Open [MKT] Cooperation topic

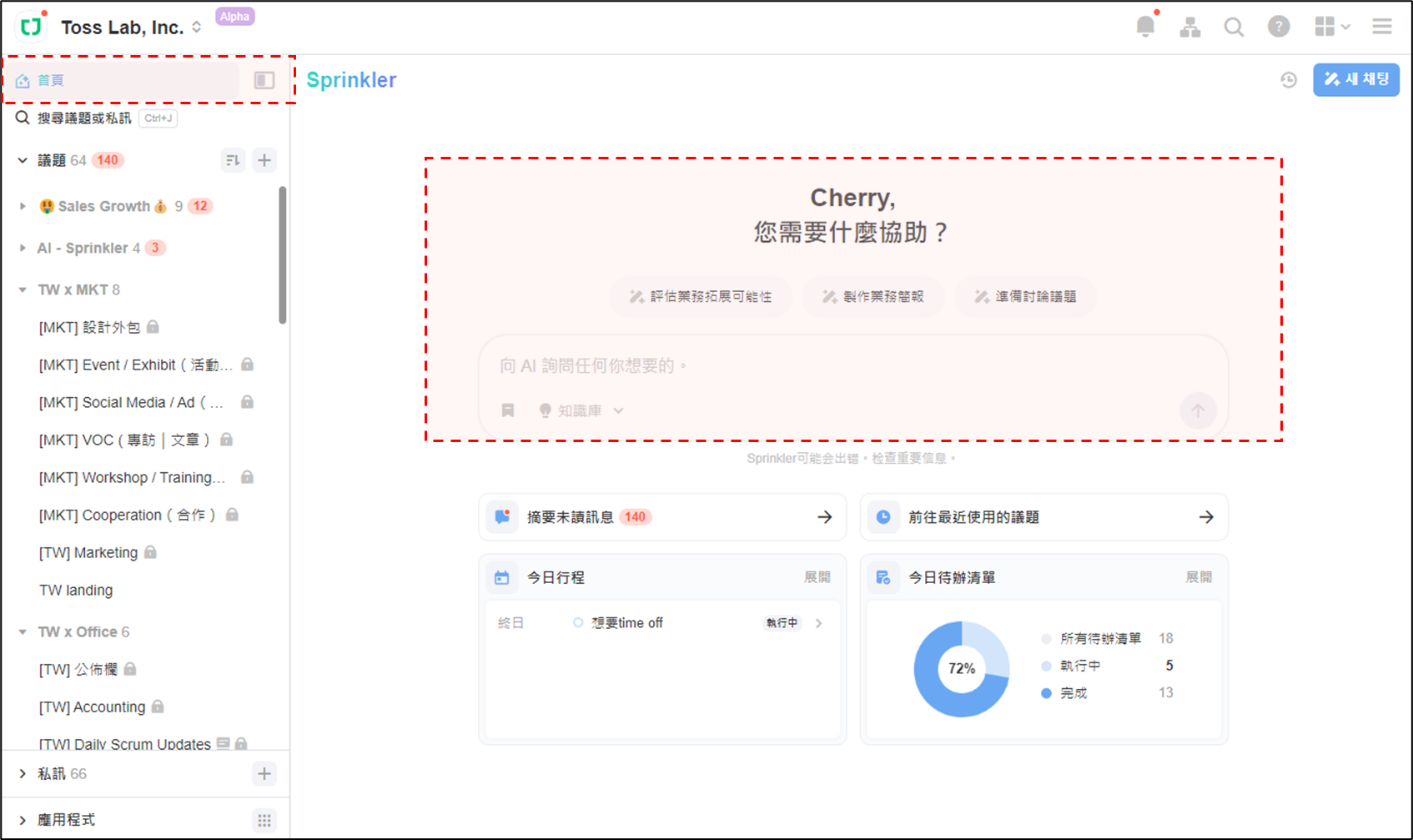138,515
